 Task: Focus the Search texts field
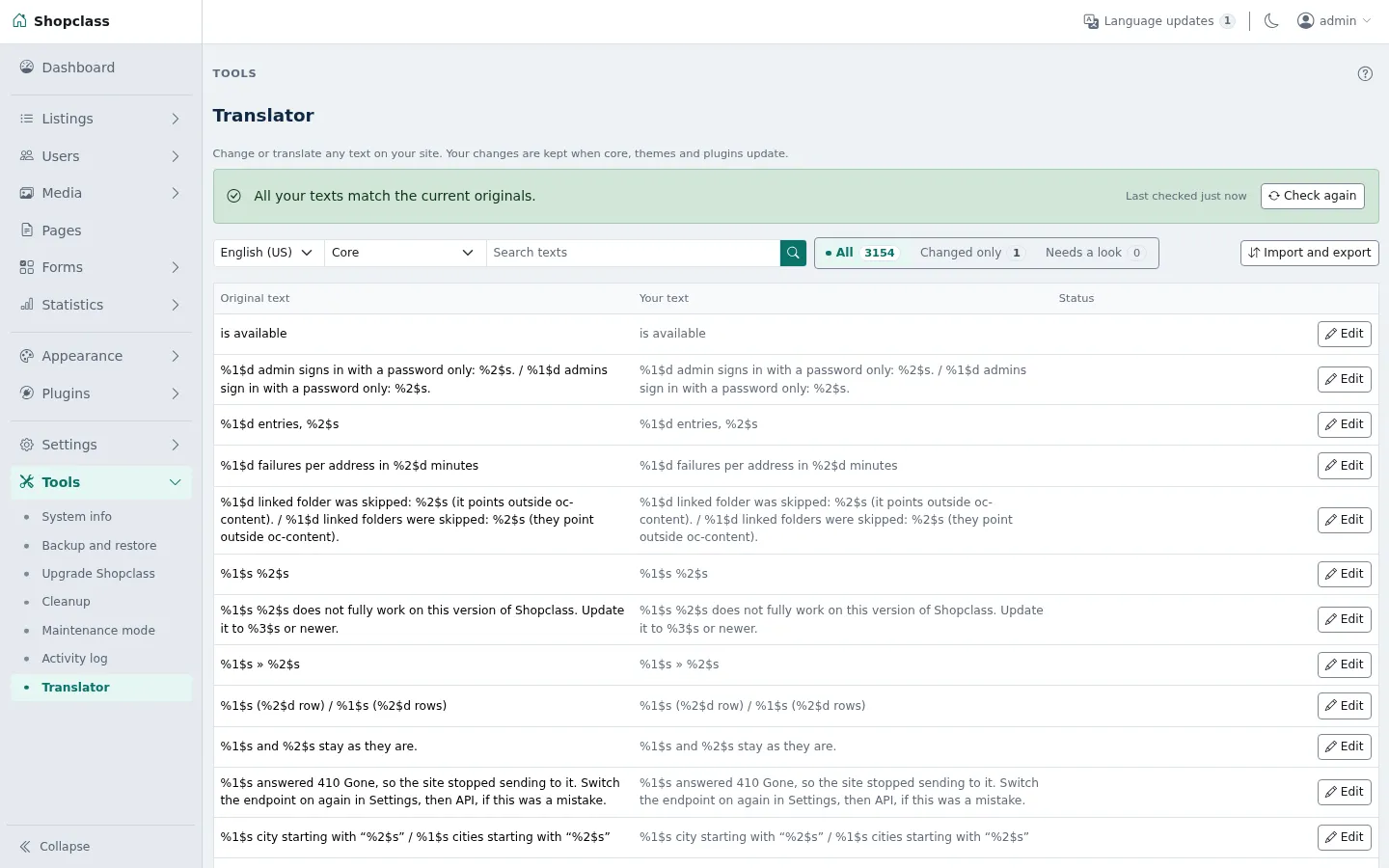click(x=634, y=253)
